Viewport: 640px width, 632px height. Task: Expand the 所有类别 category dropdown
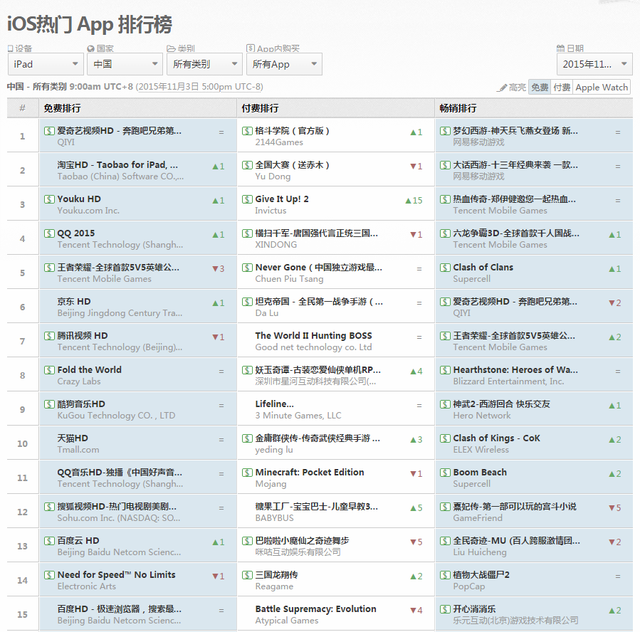204,64
